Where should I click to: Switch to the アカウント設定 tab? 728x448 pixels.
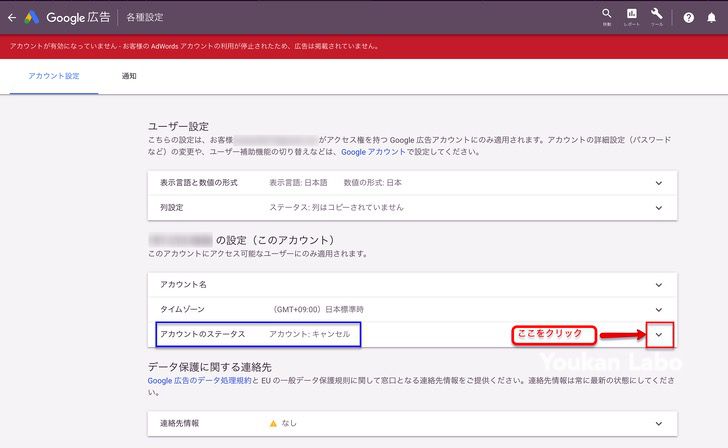54,76
